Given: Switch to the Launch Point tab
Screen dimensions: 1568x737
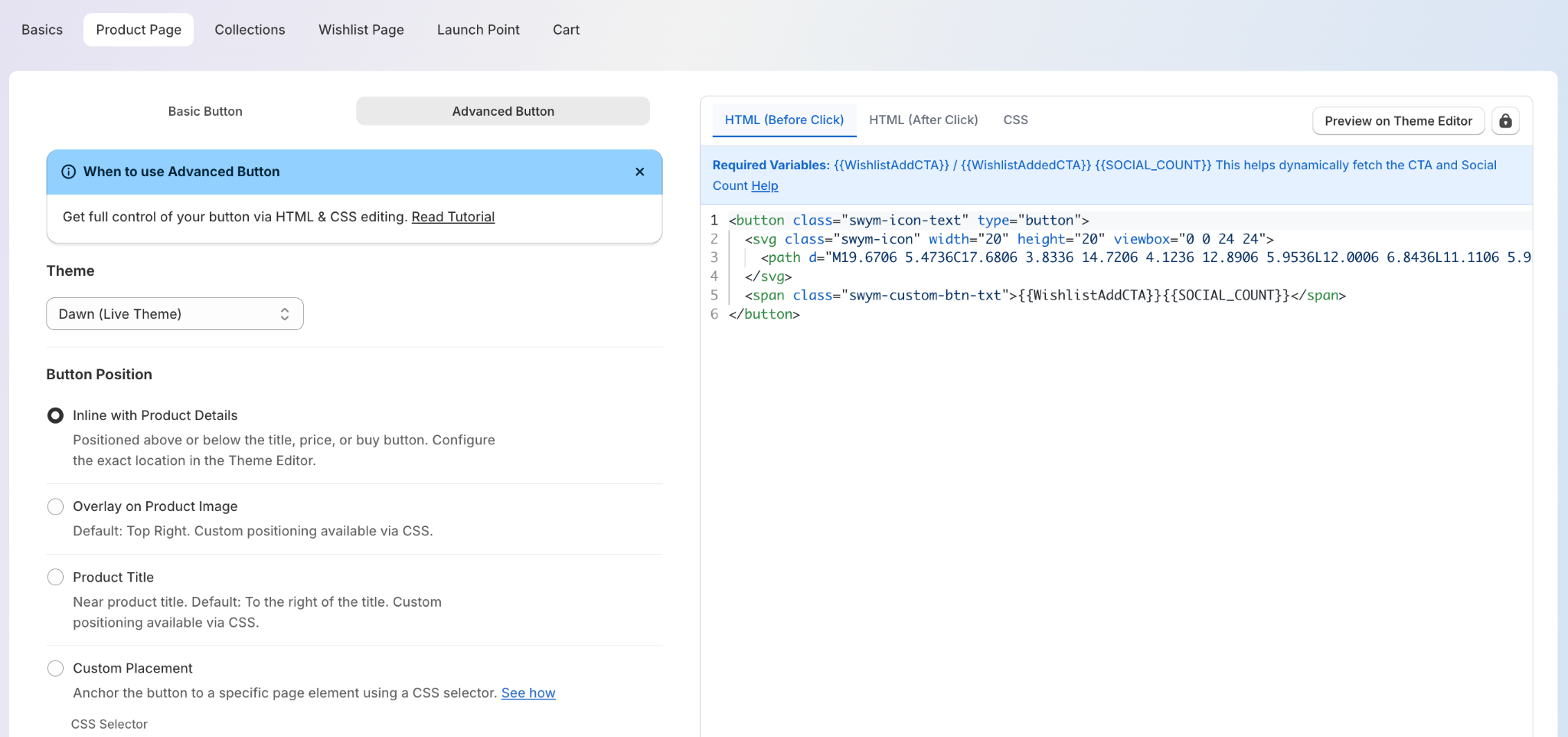Looking at the screenshot, I should 479,30.
